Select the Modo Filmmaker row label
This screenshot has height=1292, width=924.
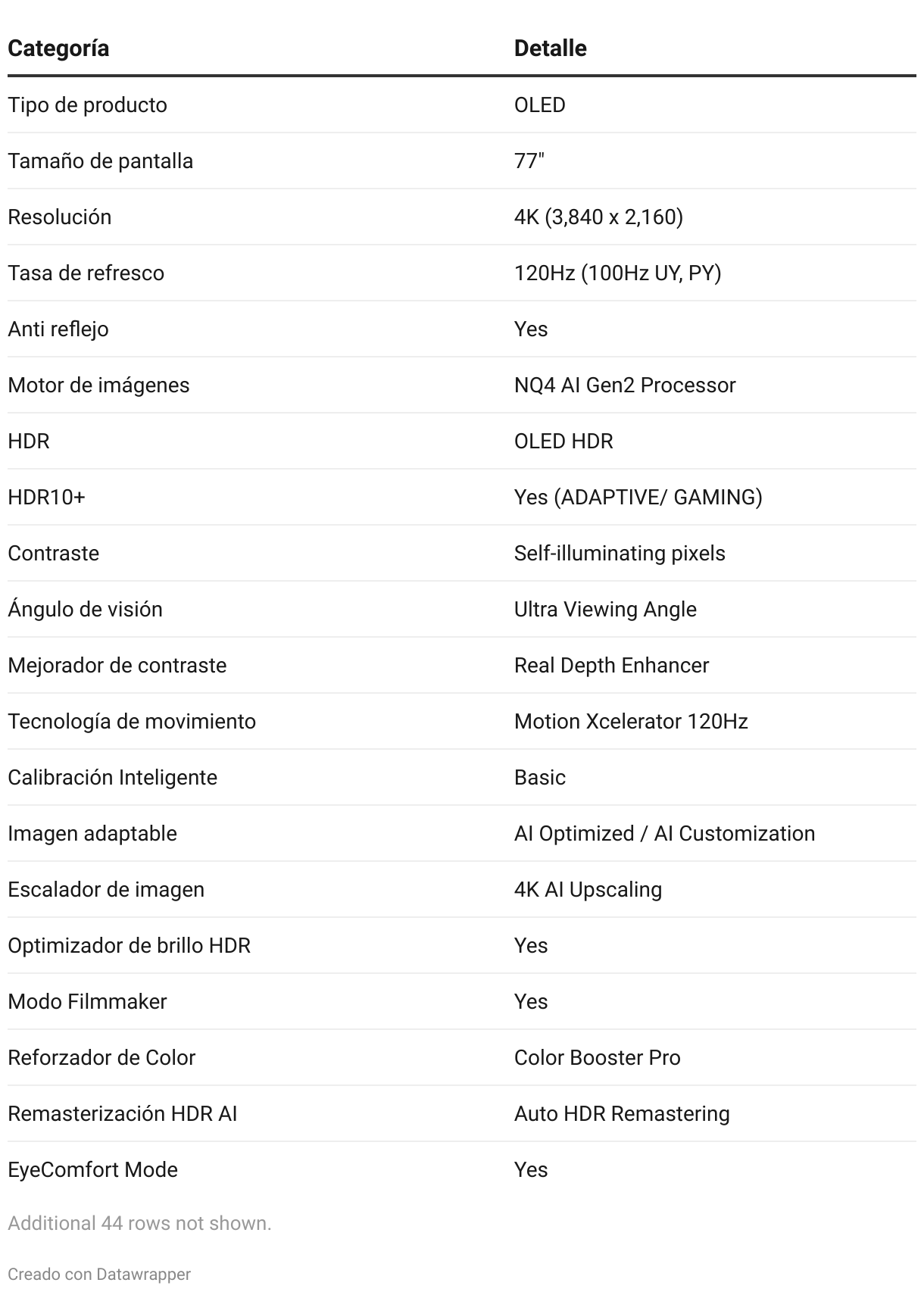pos(87,1001)
